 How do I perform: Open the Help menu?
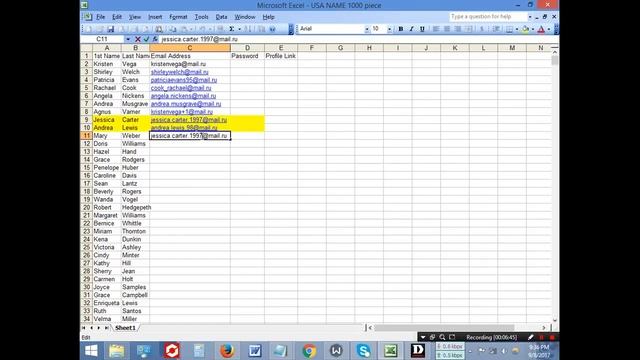coord(268,17)
